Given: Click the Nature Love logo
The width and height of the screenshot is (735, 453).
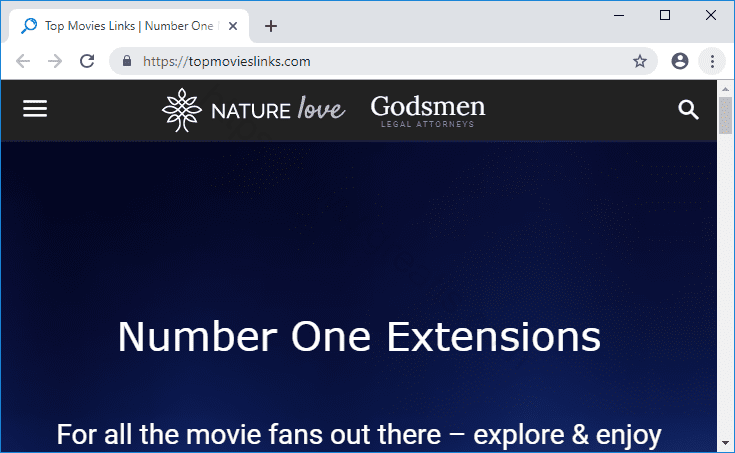Looking at the screenshot, I should [x=253, y=110].
